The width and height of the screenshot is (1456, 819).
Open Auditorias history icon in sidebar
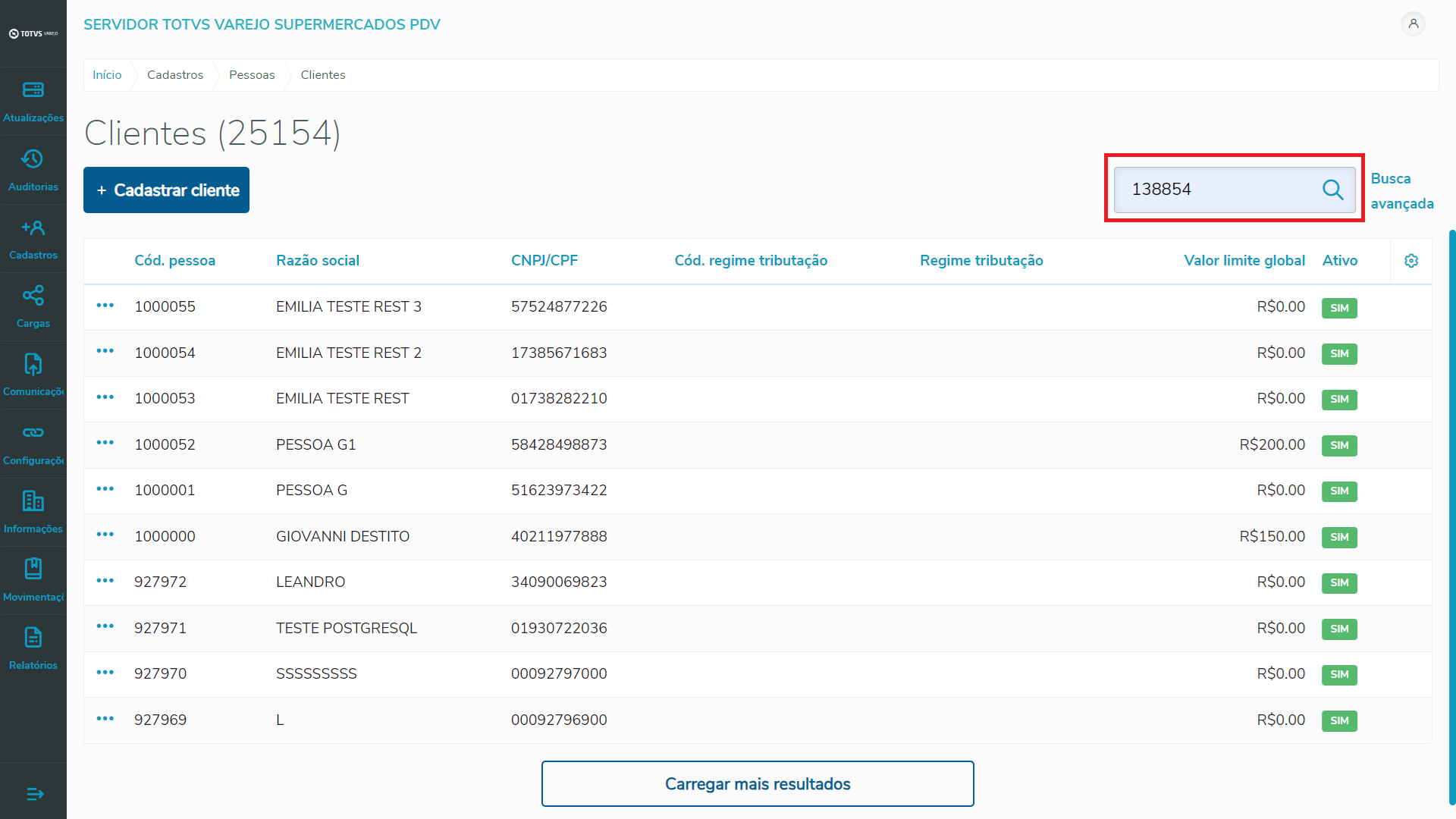tap(33, 159)
